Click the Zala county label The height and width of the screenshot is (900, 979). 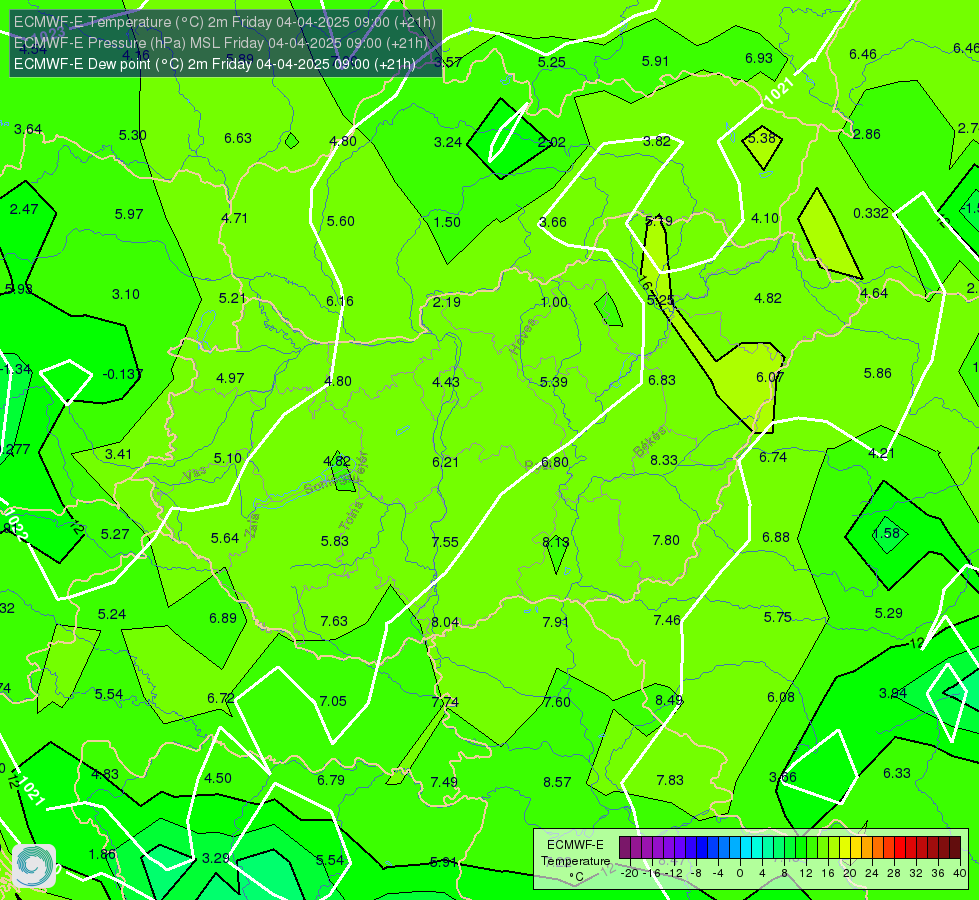(x=252, y=525)
